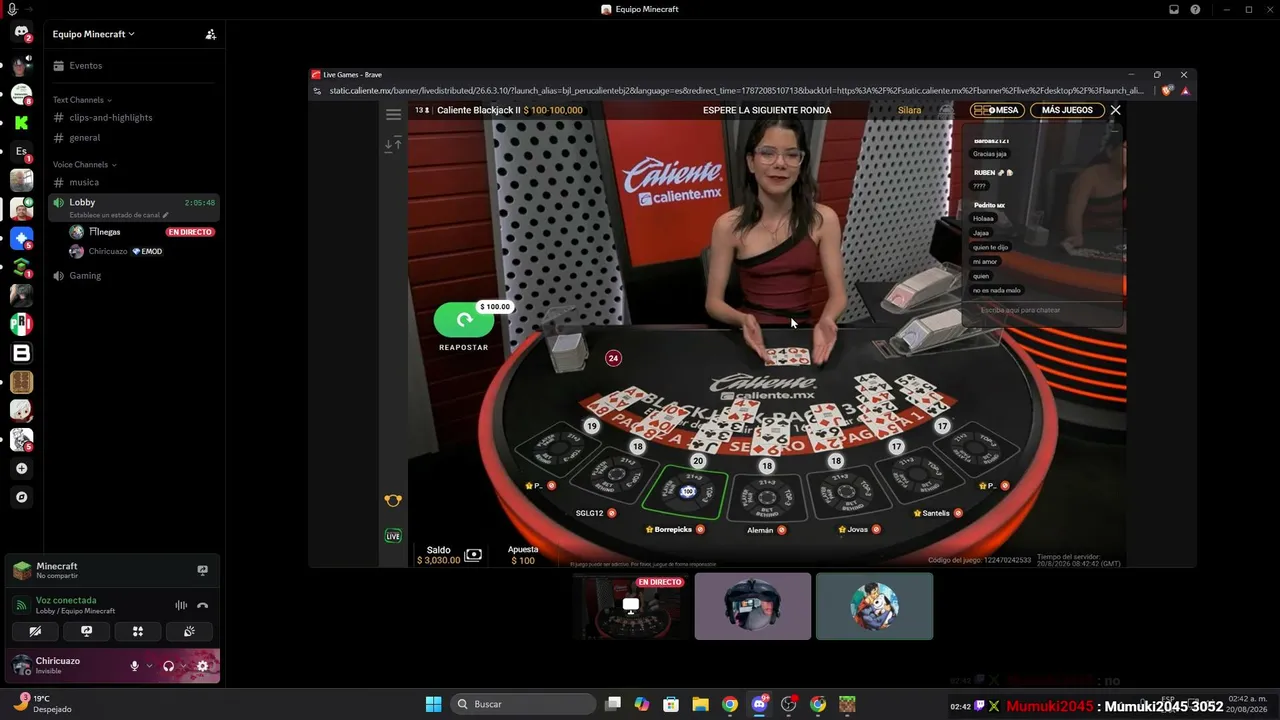Screen dimensions: 1280x720
Task: Click the EN DIRECTO badge in Lobby list
Action: point(190,232)
